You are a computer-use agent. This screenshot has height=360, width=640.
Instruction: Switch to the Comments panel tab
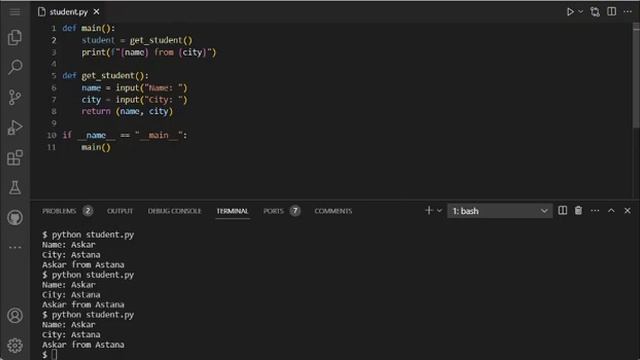pos(333,211)
